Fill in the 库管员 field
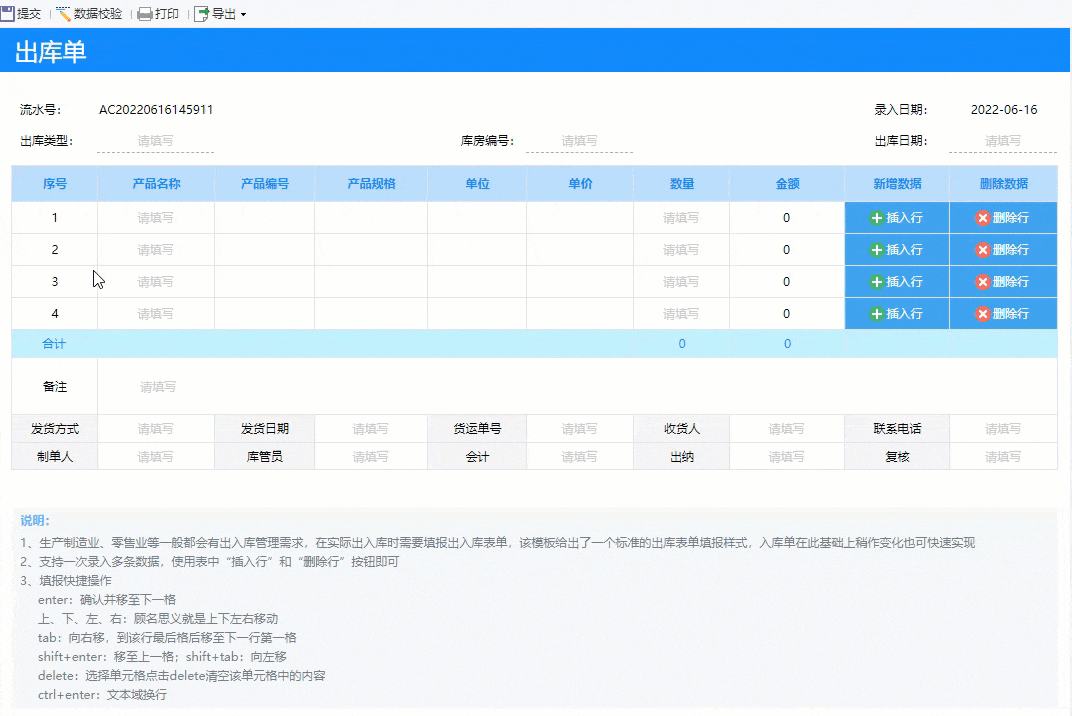The height and width of the screenshot is (716, 1072). click(x=371, y=456)
